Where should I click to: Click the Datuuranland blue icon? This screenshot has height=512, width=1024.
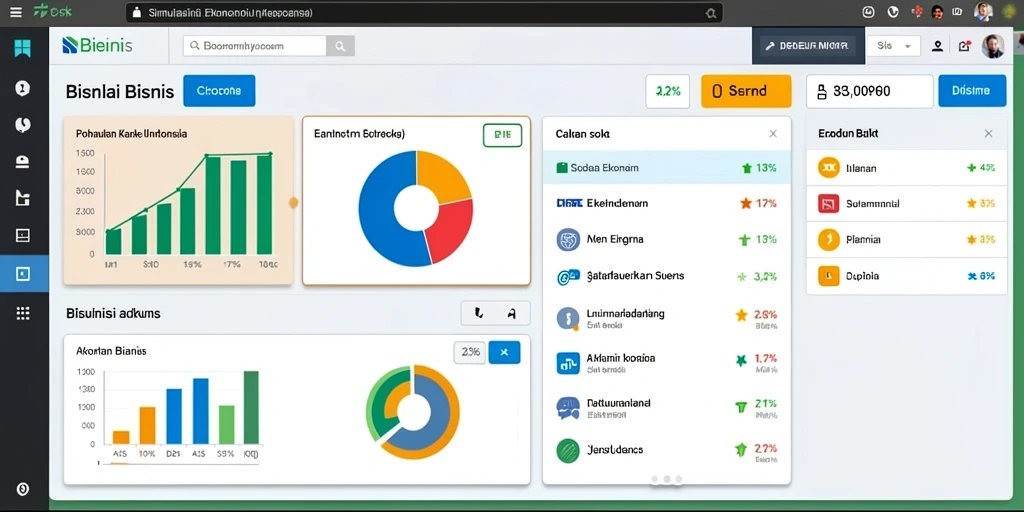[568, 408]
